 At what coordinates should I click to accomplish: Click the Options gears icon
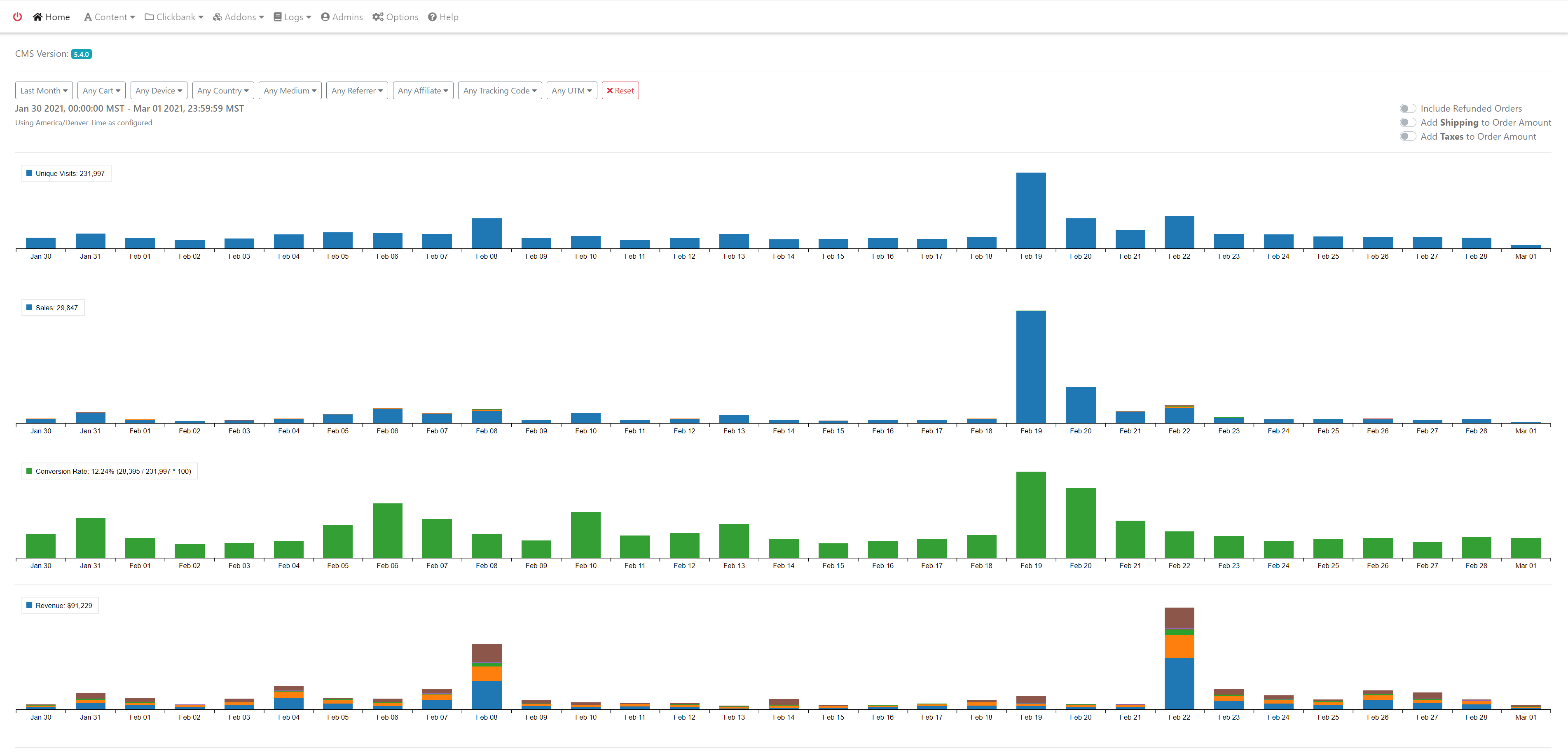click(378, 17)
